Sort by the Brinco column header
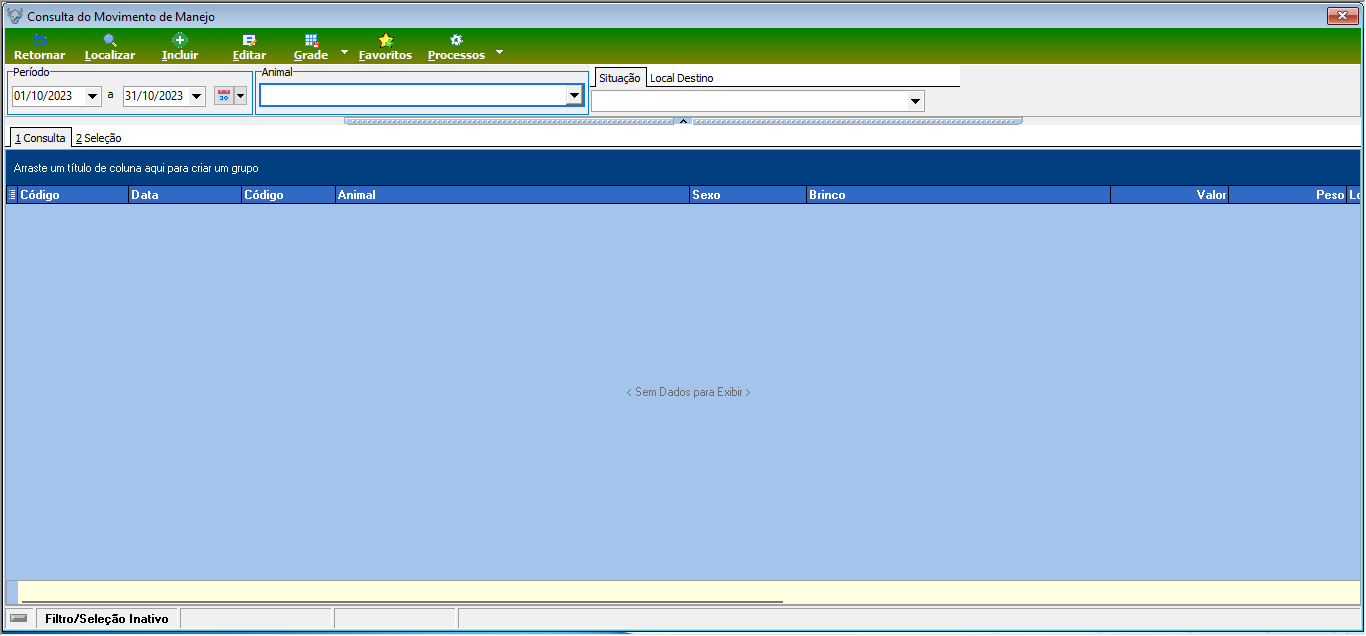The height and width of the screenshot is (636, 1366). click(958, 195)
